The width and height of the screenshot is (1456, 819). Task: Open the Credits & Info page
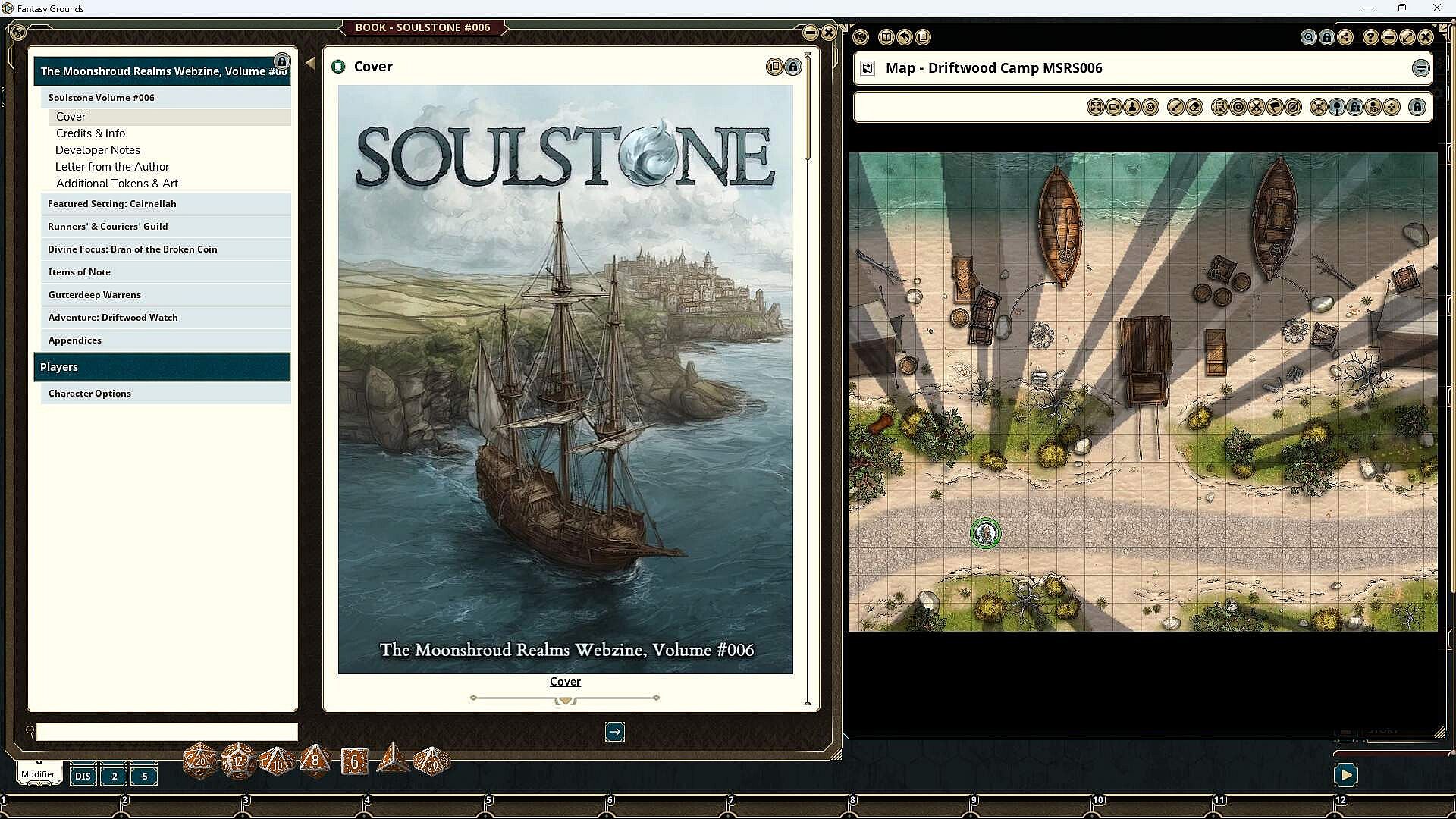170,133
